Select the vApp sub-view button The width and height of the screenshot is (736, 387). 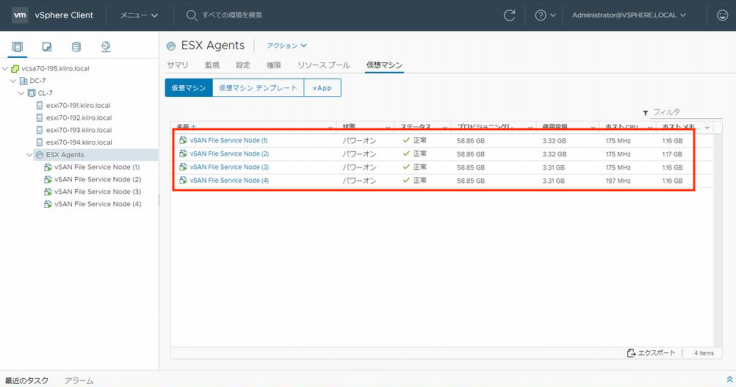pos(322,88)
